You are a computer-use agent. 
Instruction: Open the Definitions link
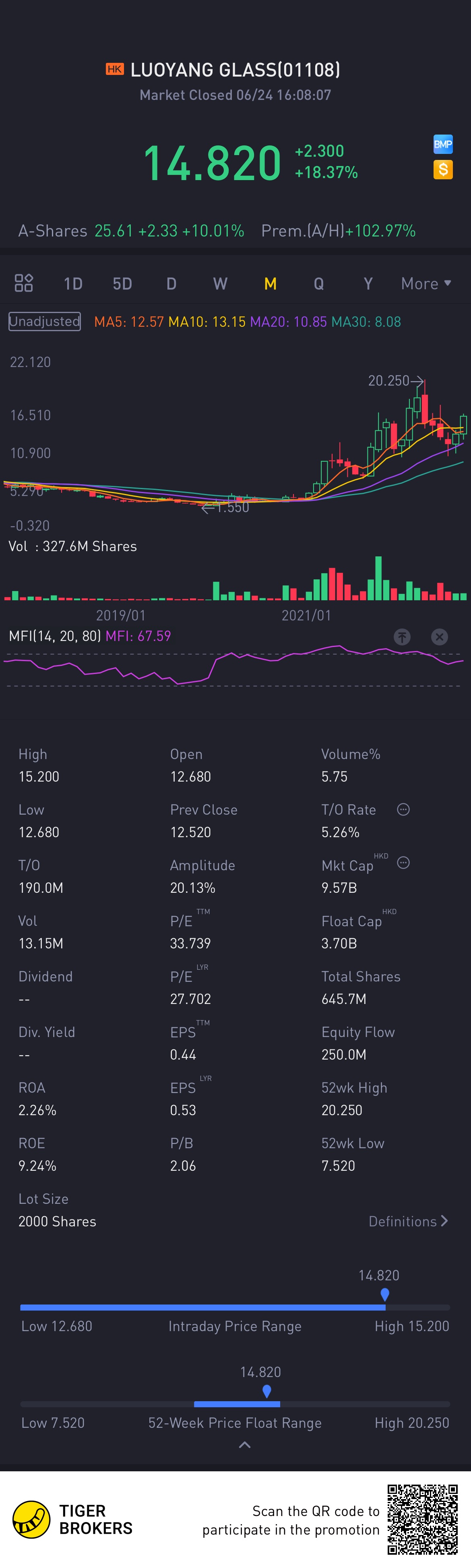coord(408,1222)
